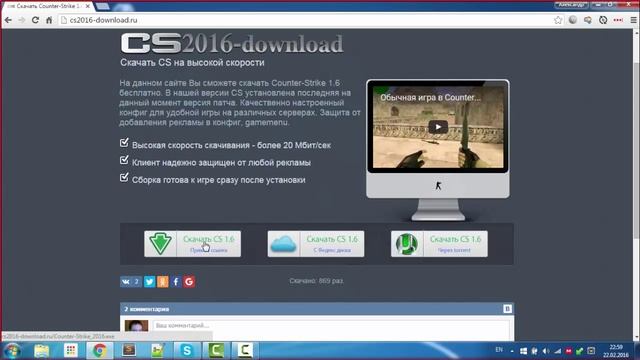Switch the EN keyboard language indicator
640x360 pixels.
pyautogui.click(x=499, y=350)
